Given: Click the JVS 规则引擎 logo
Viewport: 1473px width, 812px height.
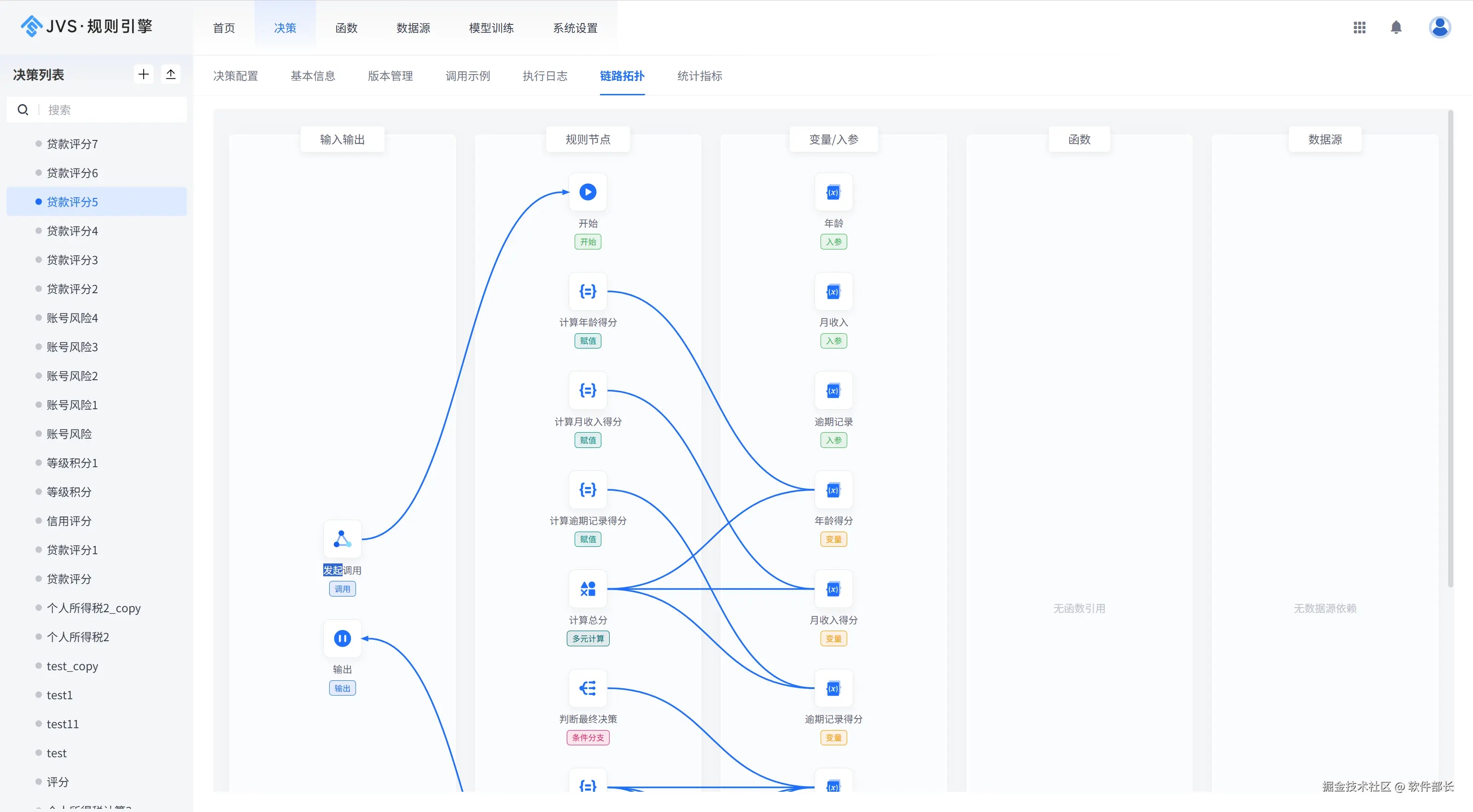Looking at the screenshot, I should tap(87, 26).
